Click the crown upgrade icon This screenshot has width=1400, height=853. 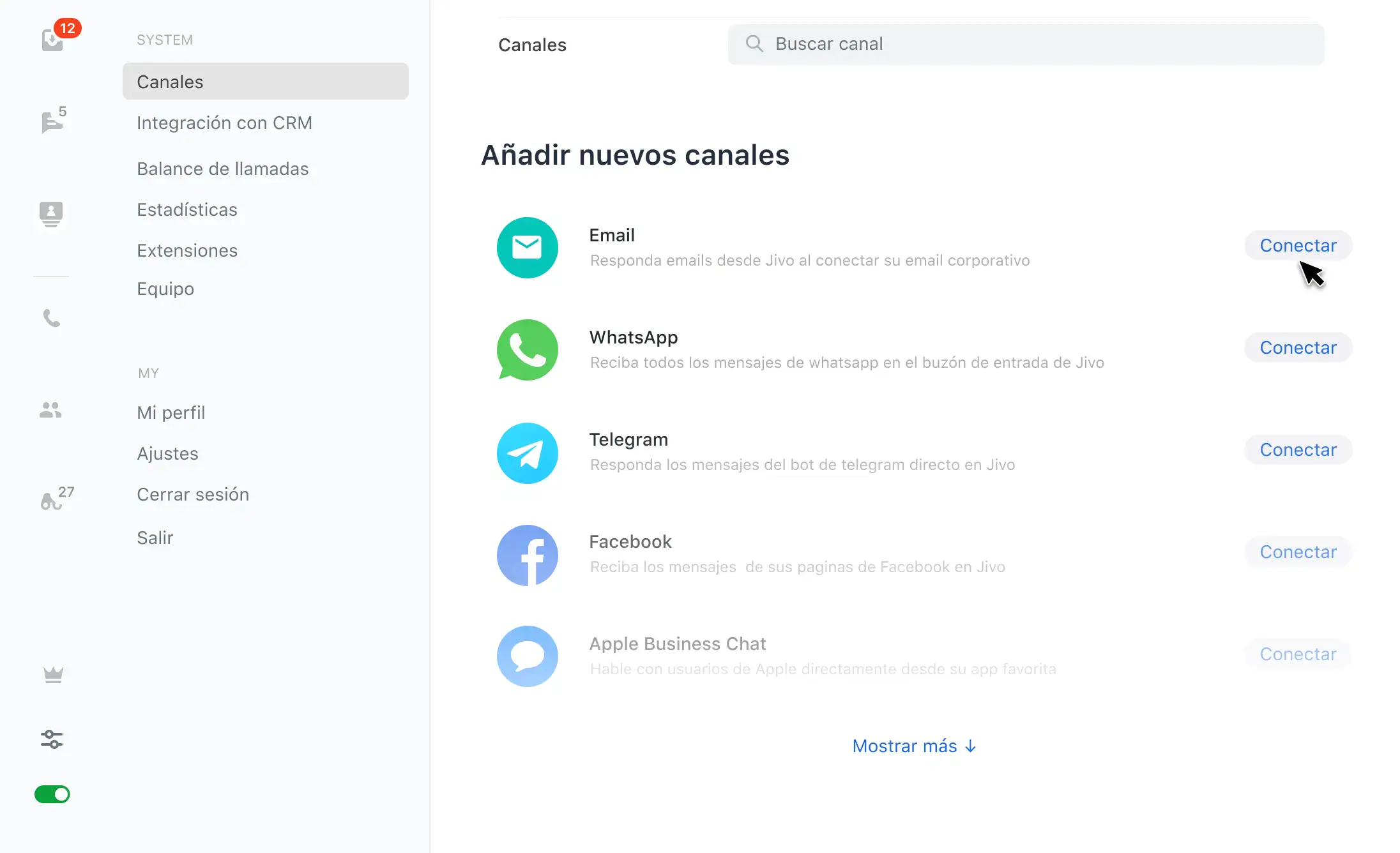(53, 675)
